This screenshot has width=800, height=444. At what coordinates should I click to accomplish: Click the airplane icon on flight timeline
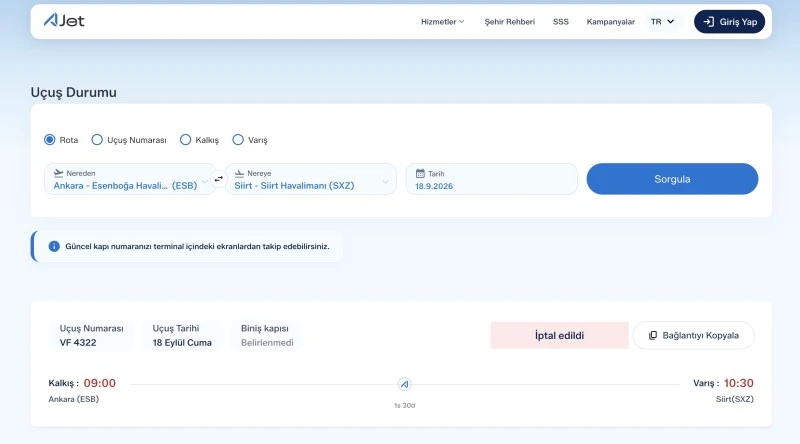click(404, 384)
